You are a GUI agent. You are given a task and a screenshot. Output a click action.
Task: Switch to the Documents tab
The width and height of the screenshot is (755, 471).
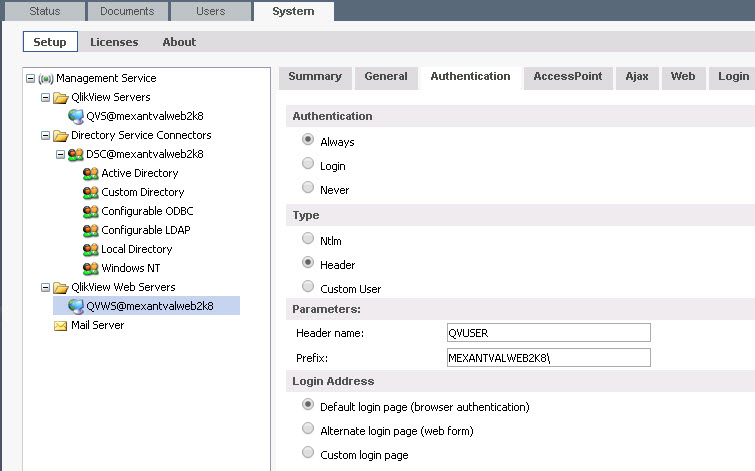point(127,11)
